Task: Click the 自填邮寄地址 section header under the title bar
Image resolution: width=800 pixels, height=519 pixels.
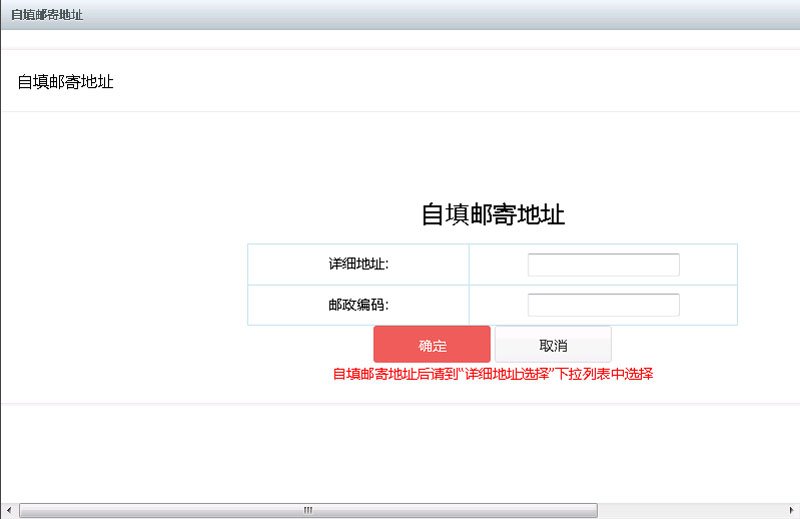Action: (x=65, y=82)
